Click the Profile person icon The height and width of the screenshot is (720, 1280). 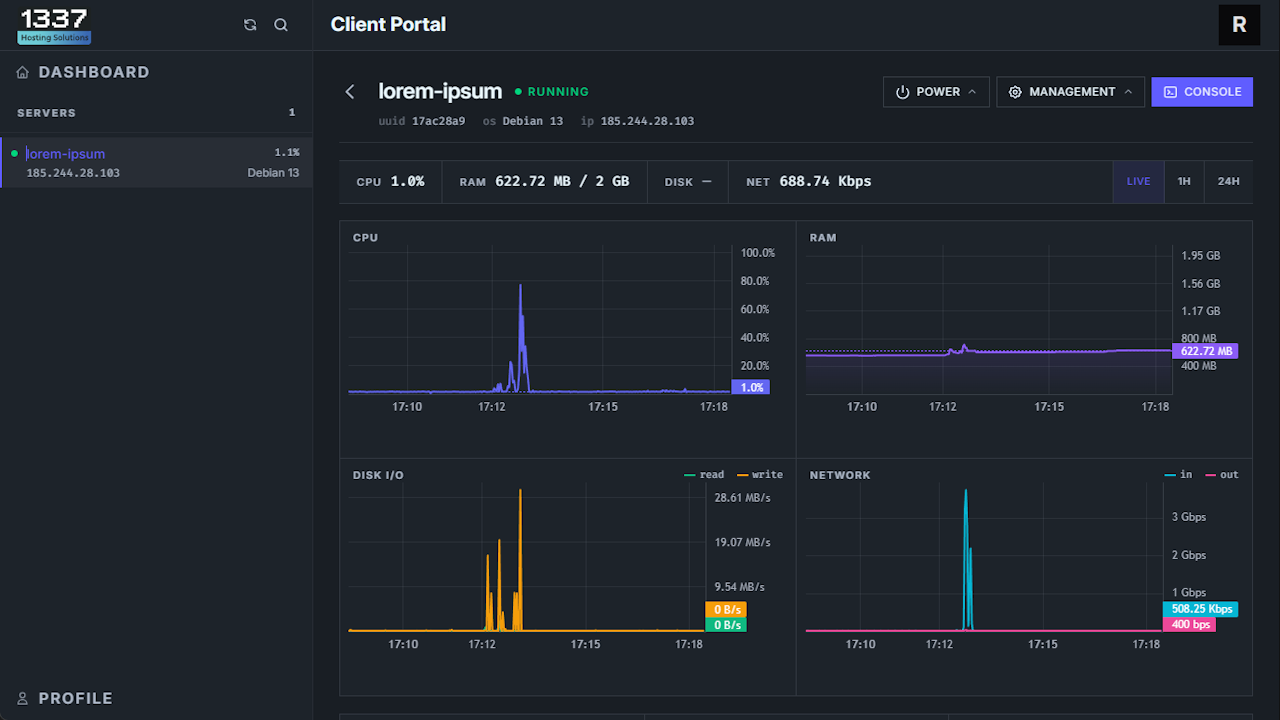(23, 698)
